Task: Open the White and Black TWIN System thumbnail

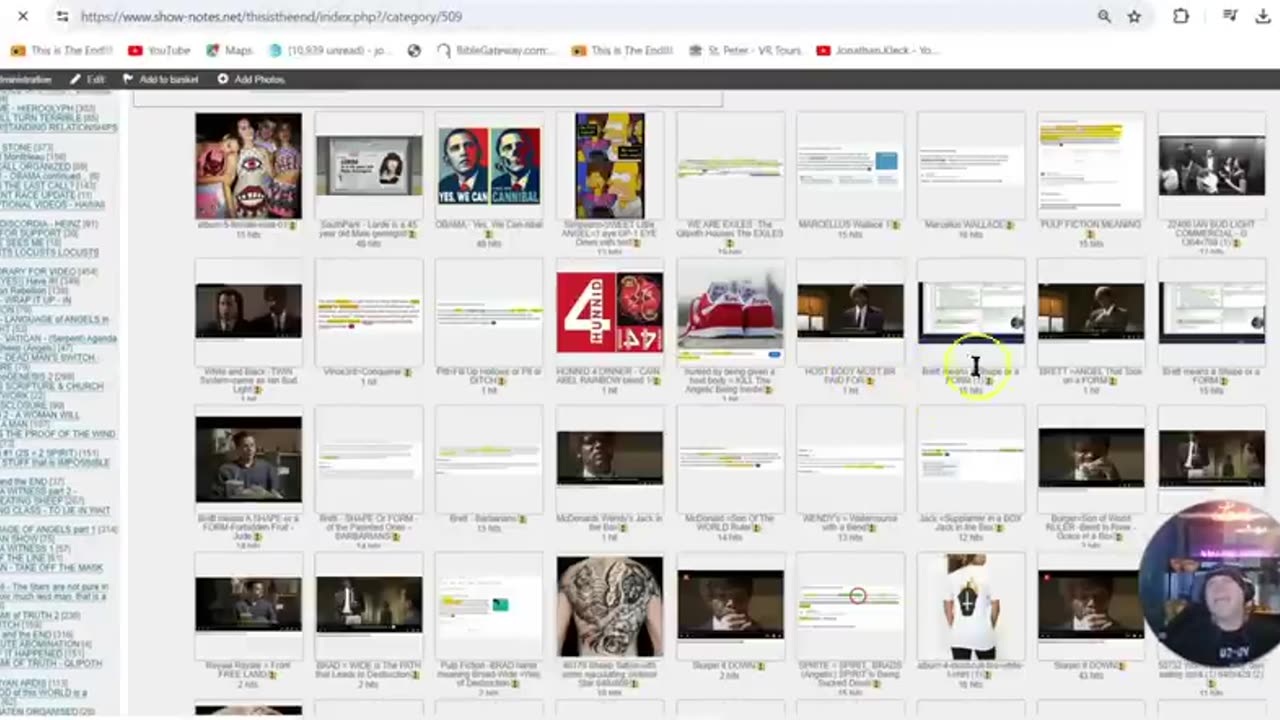Action: point(248,311)
